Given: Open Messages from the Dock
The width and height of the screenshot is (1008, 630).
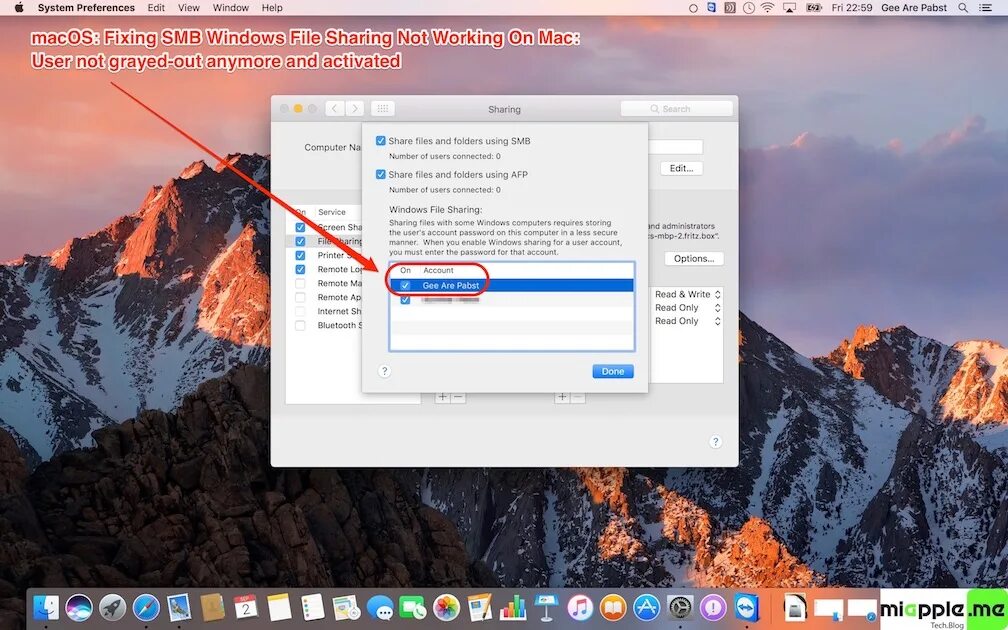Looking at the screenshot, I should (379, 608).
